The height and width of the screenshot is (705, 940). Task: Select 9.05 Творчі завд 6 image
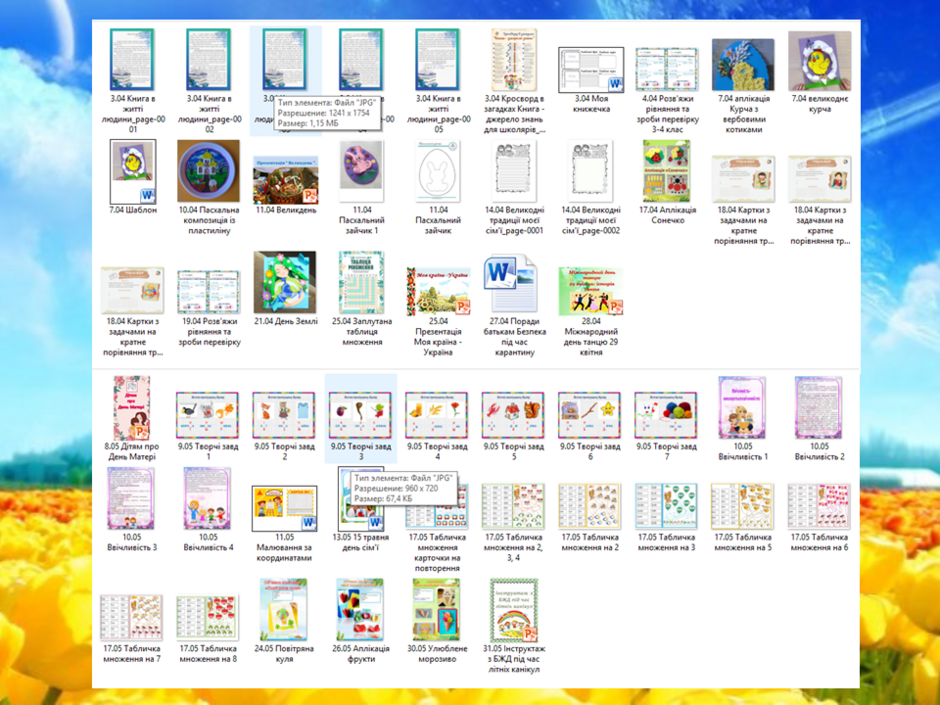589,415
